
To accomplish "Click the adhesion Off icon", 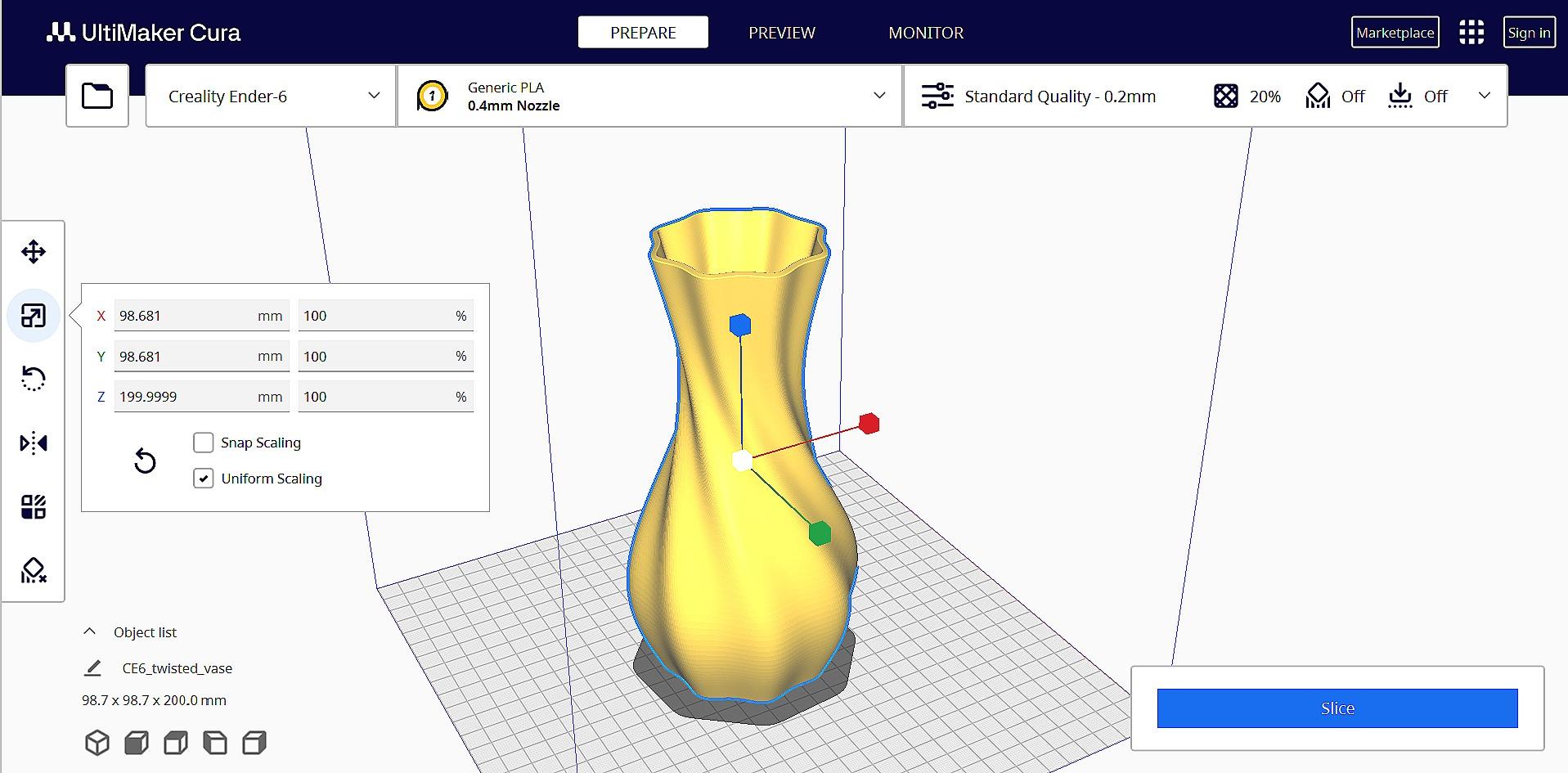I will pyautogui.click(x=1400, y=96).
